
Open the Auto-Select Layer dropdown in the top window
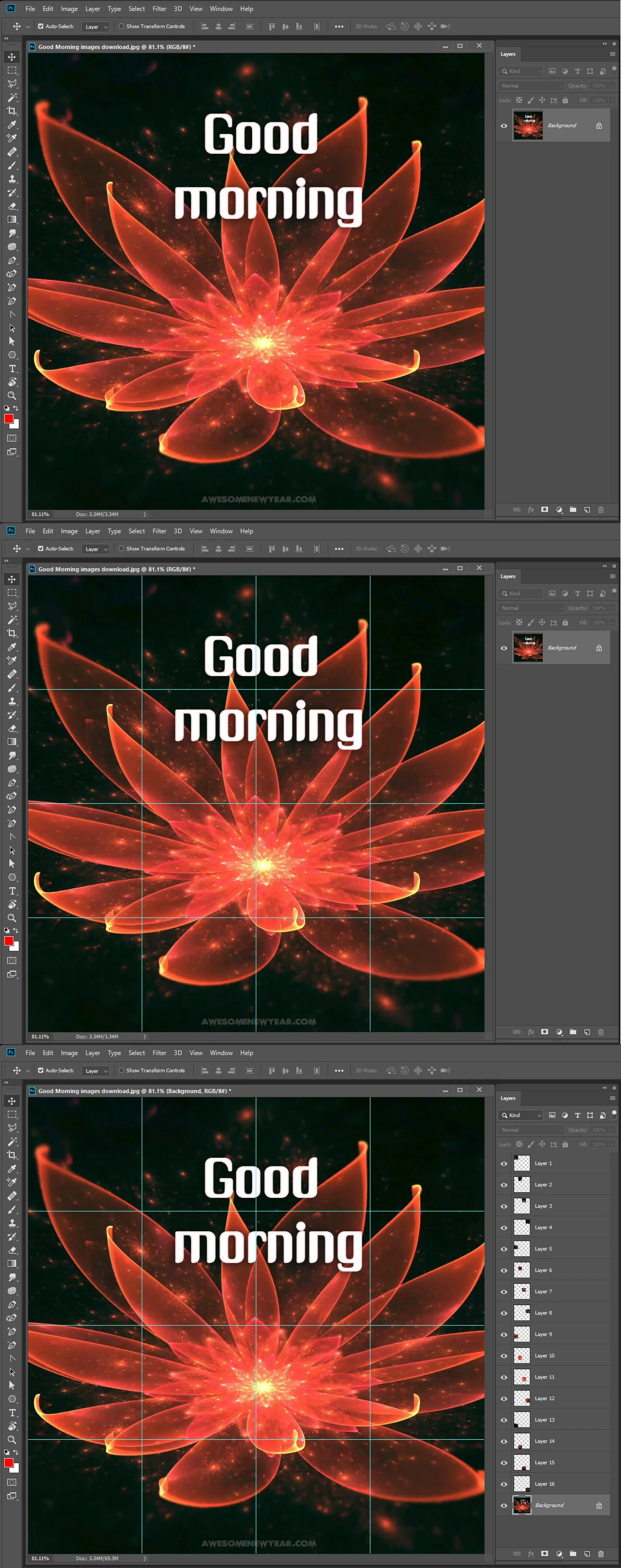[x=95, y=27]
